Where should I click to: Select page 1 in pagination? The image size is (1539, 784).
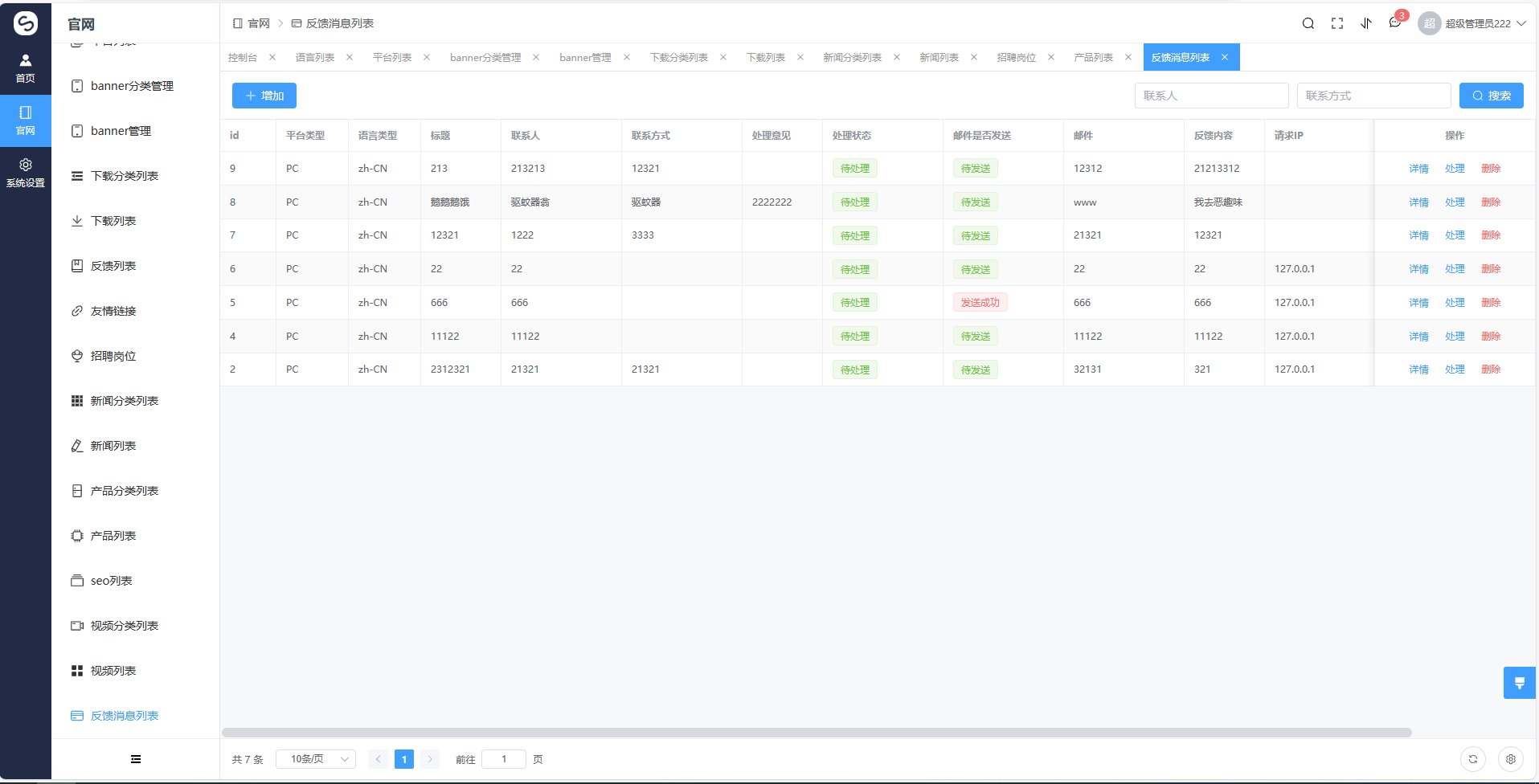tap(404, 759)
